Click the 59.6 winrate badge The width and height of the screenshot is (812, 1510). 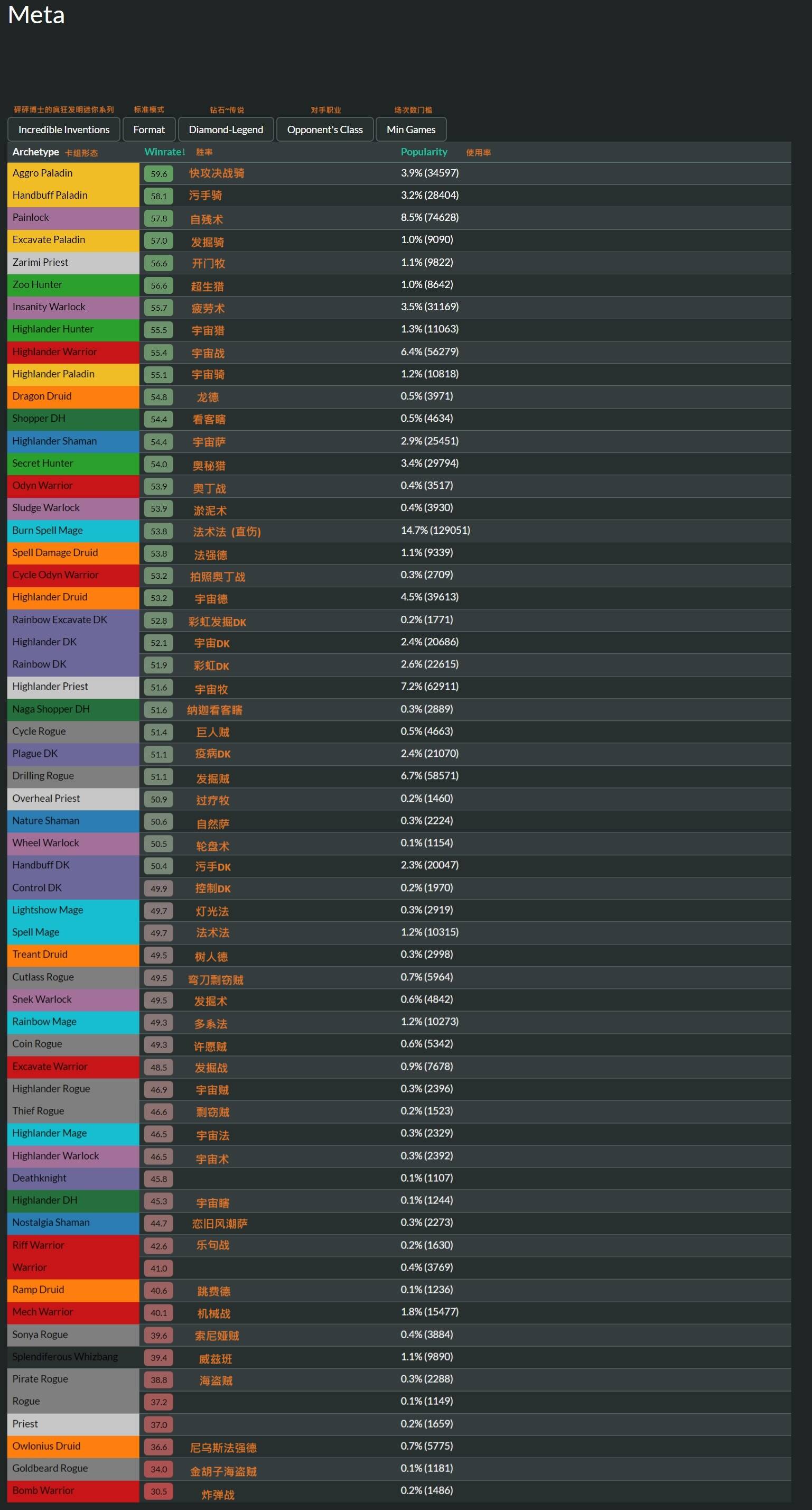[159, 174]
